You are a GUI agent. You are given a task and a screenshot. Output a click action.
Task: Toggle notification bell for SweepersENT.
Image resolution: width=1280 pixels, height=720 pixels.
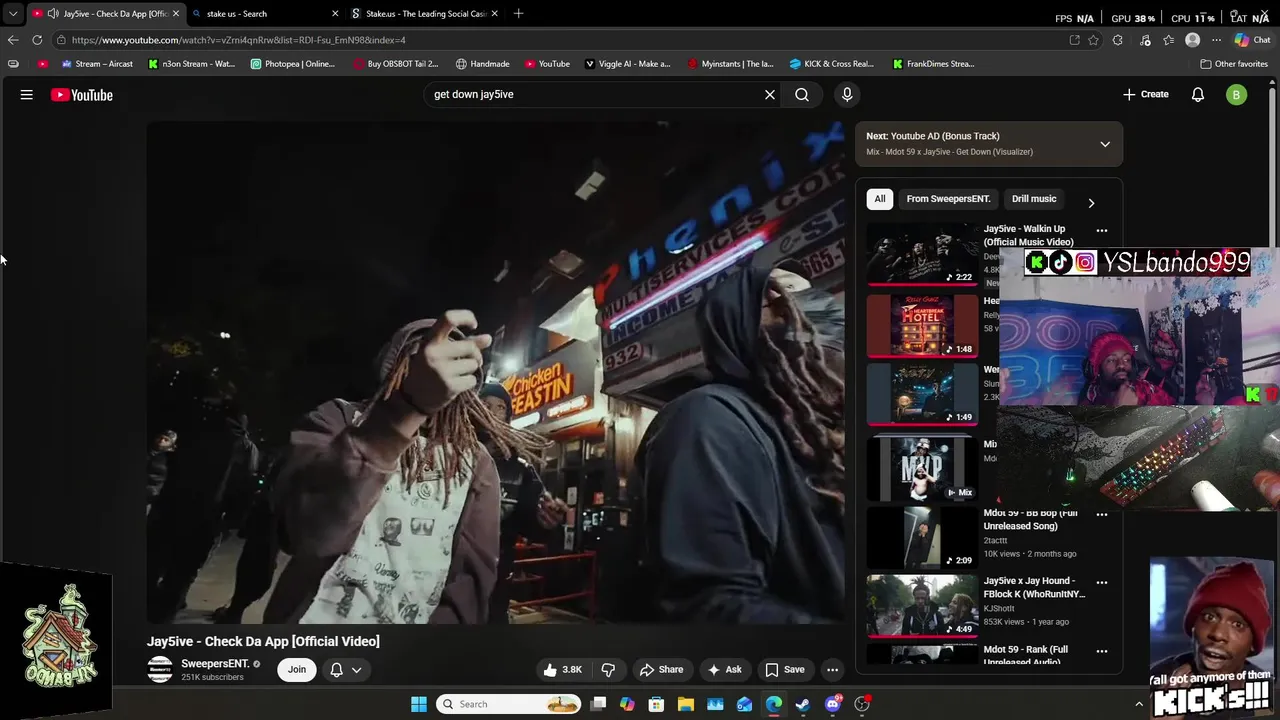click(337, 670)
